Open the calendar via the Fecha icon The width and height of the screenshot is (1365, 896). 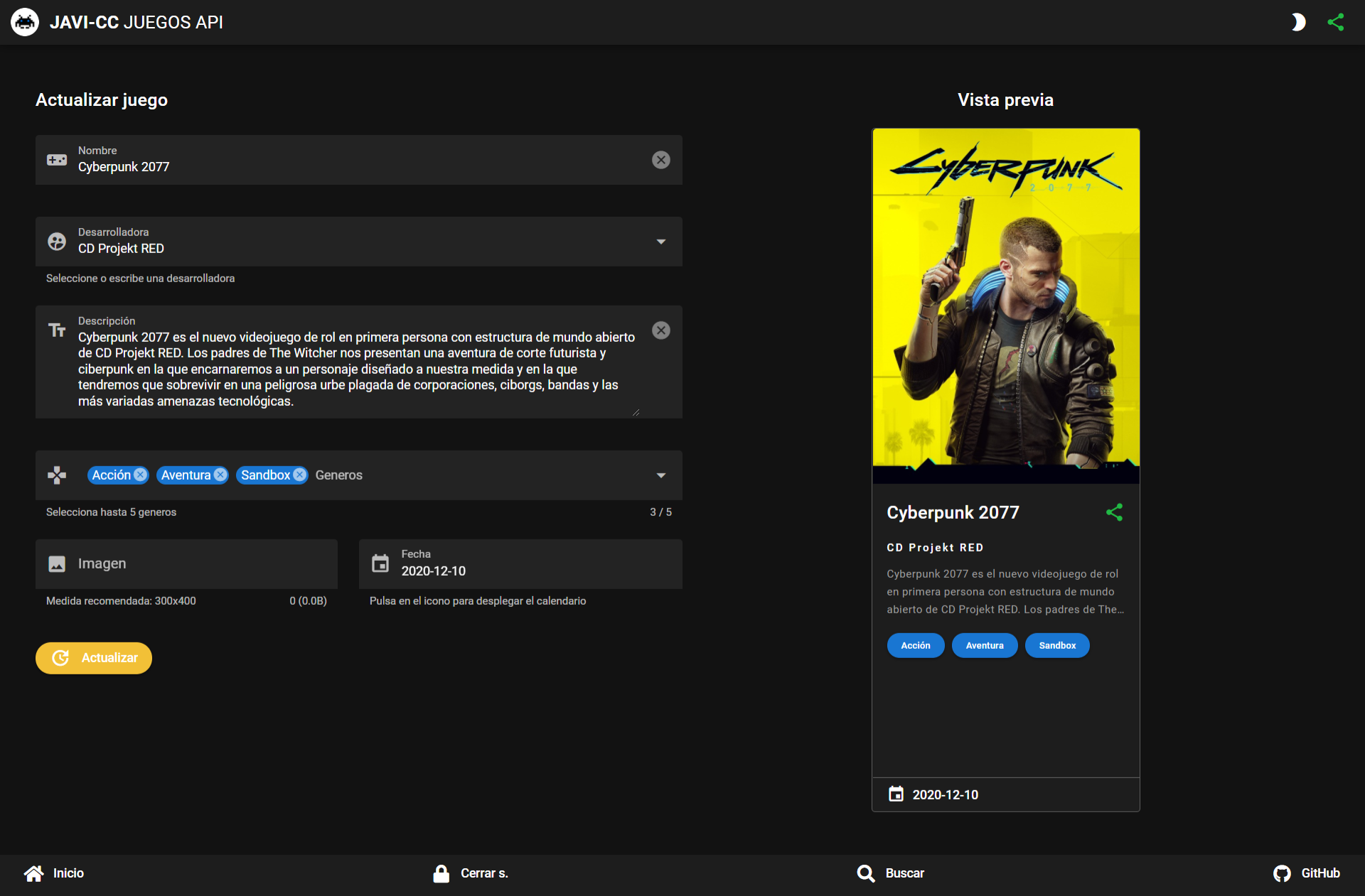380,563
